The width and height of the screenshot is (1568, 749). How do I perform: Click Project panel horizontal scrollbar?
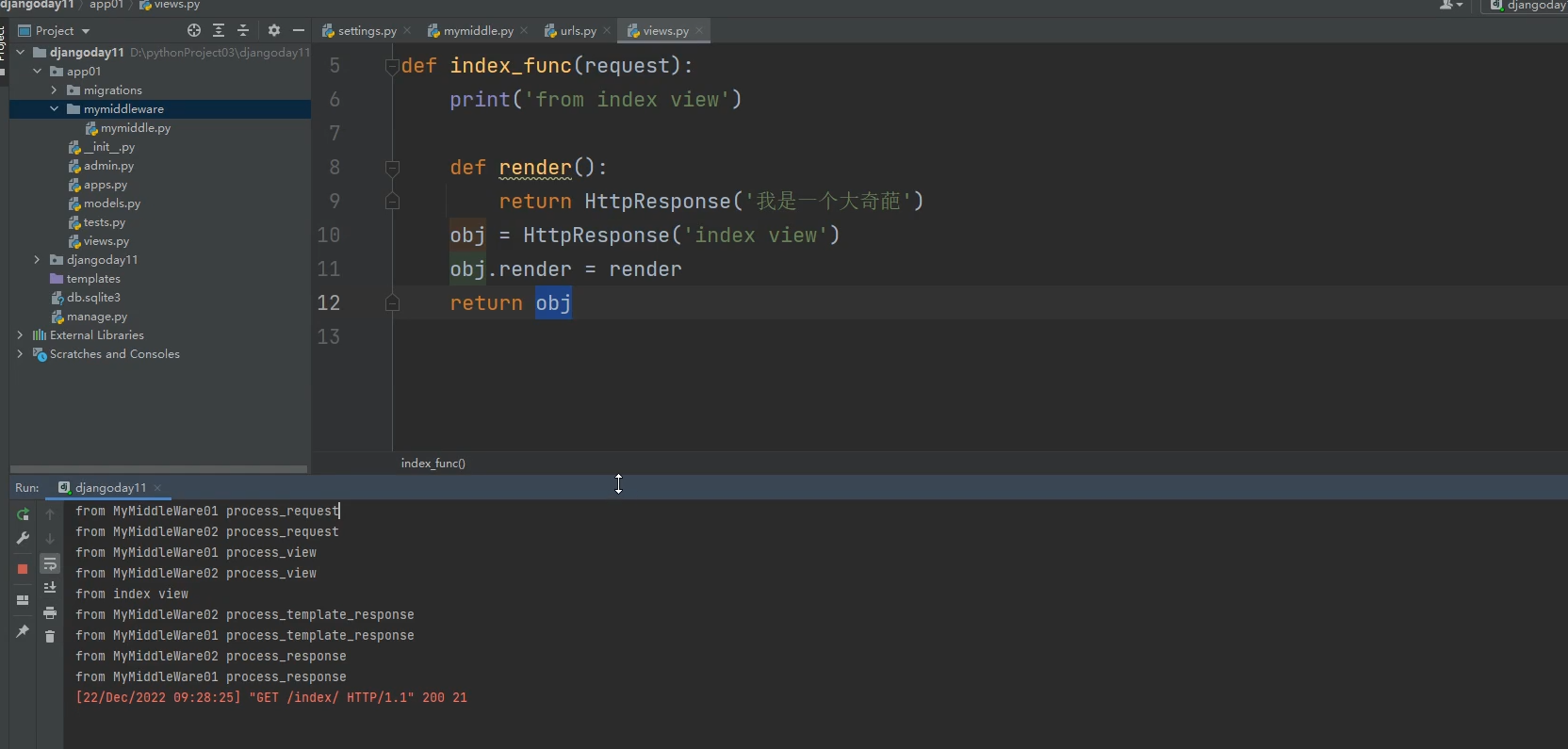[x=158, y=468]
